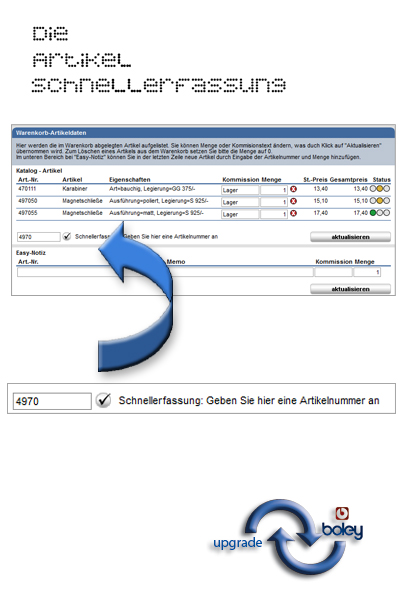Click the boley upgrade logo

click(x=288, y=536)
